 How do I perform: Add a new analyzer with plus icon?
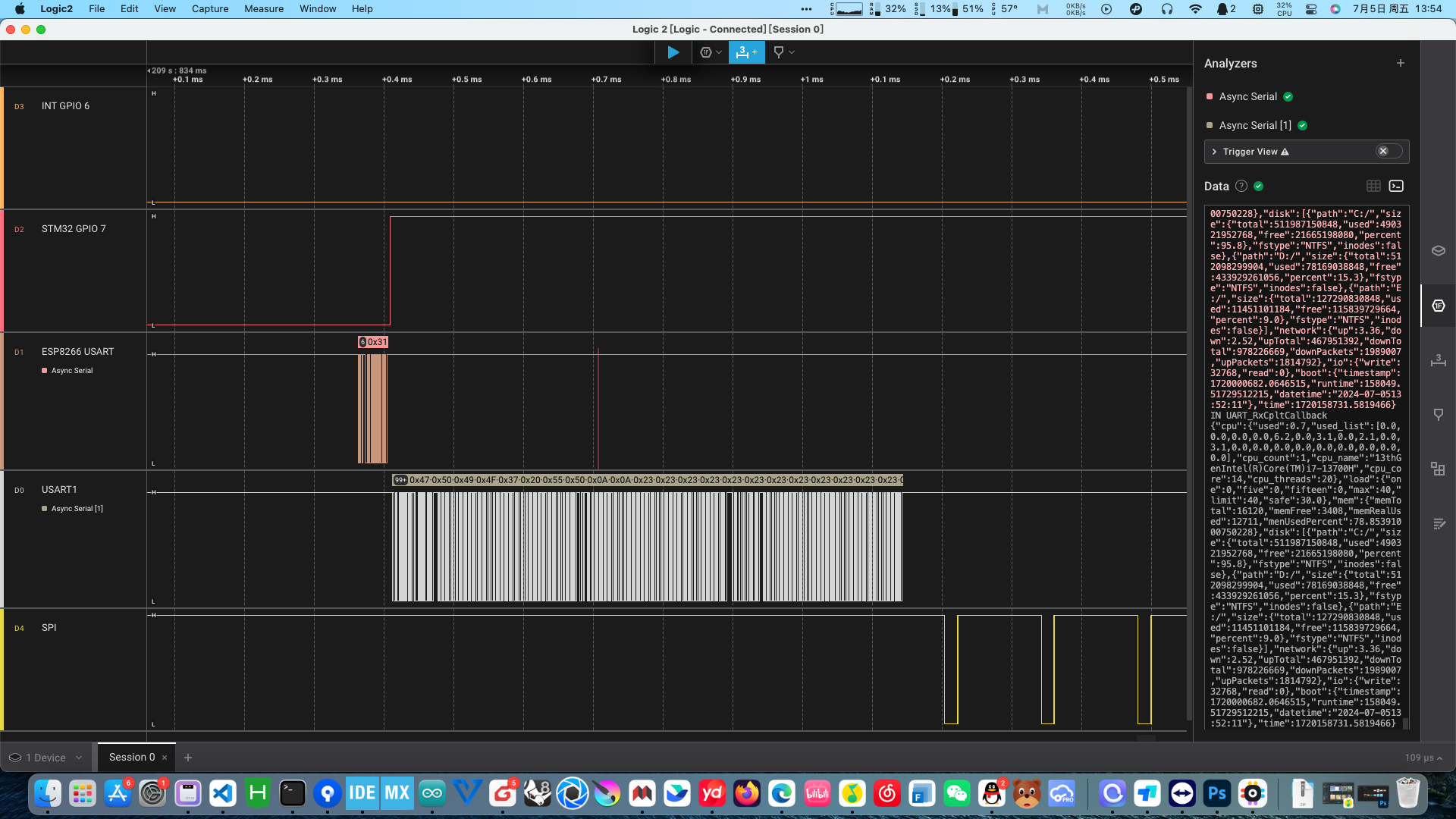click(1401, 64)
